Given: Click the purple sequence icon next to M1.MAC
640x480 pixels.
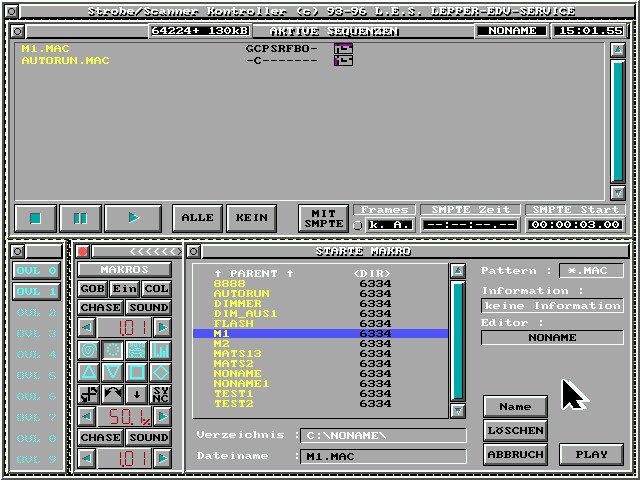Looking at the screenshot, I should pyautogui.click(x=343, y=49).
